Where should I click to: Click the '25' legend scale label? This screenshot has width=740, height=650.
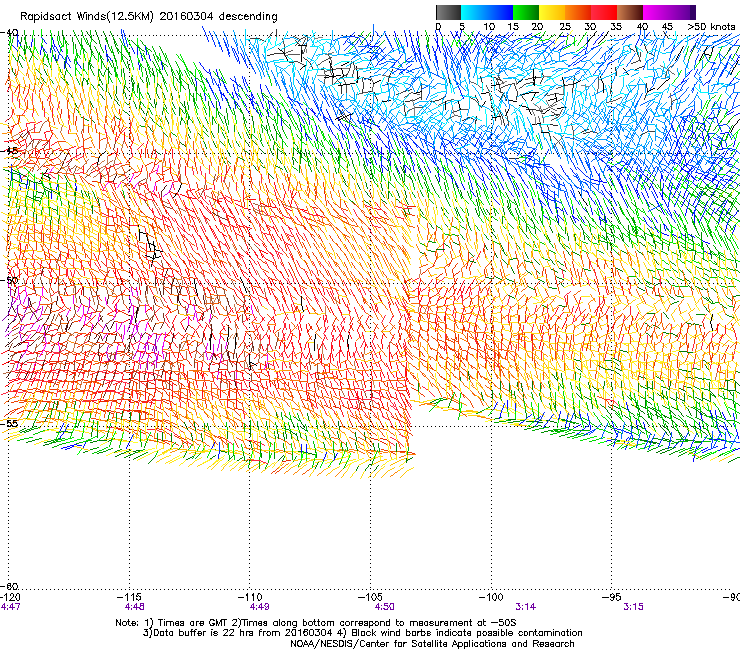[565, 27]
